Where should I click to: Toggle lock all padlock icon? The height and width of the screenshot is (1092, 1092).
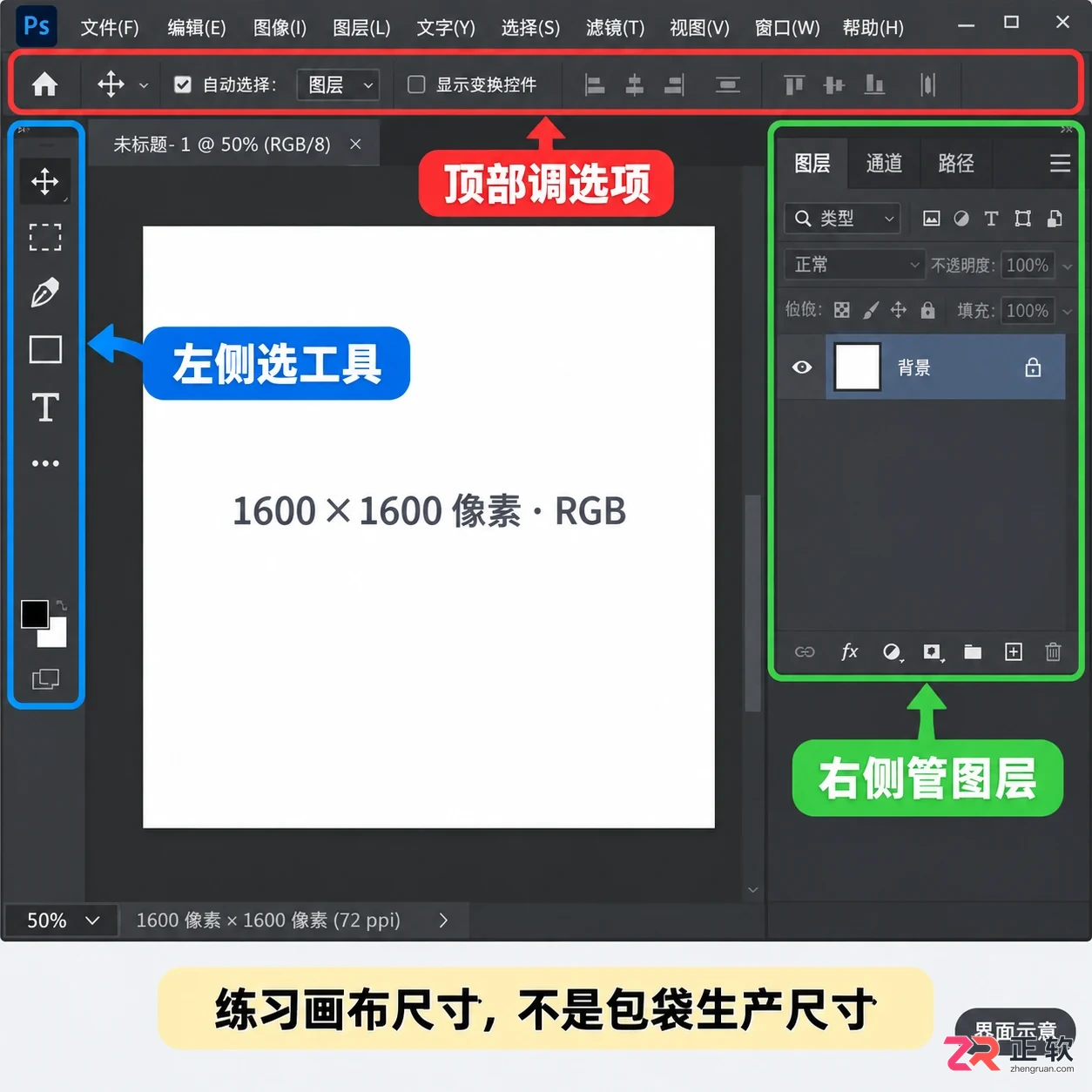pos(928,310)
